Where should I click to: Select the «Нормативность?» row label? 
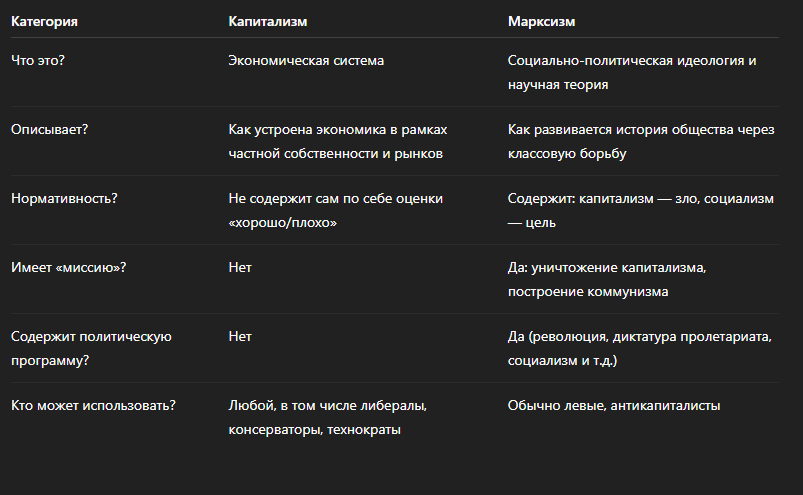pos(64,198)
